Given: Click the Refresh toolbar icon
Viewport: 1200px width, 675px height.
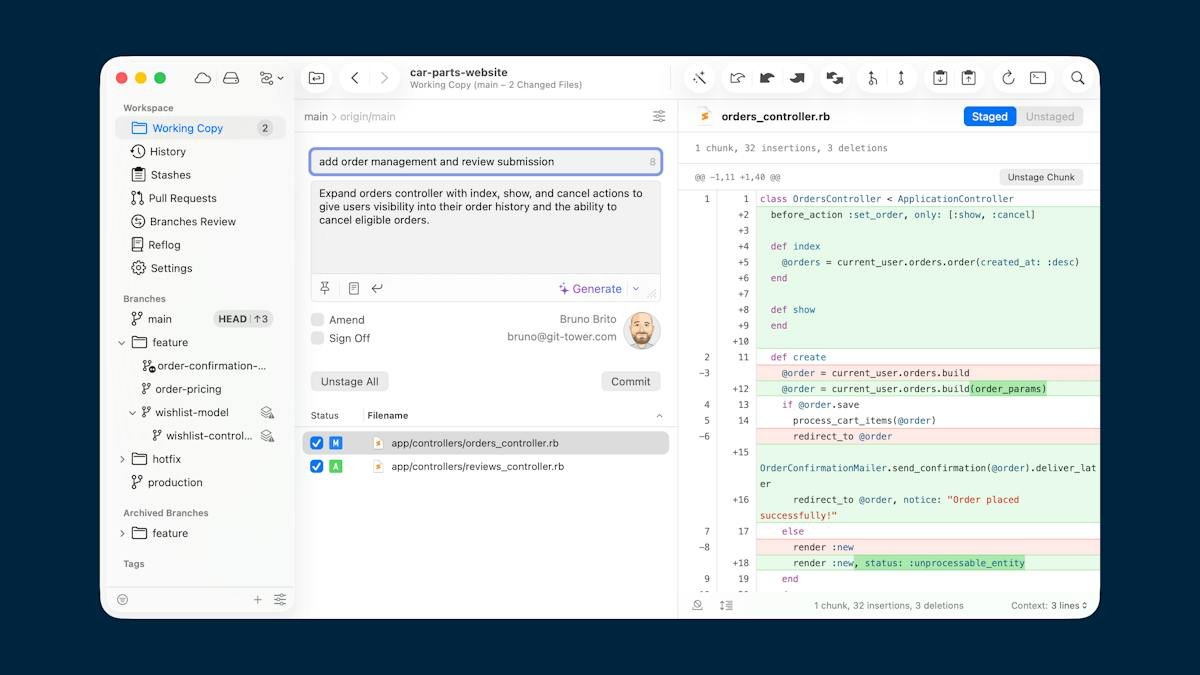Looking at the screenshot, I should click(x=1008, y=78).
